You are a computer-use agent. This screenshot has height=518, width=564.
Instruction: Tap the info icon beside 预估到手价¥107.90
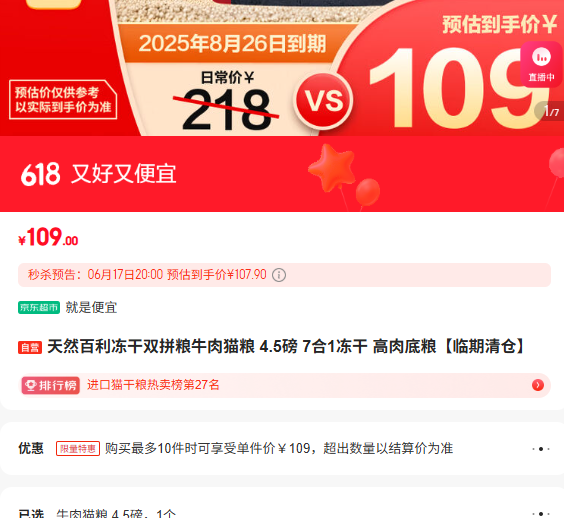point(279,275)
